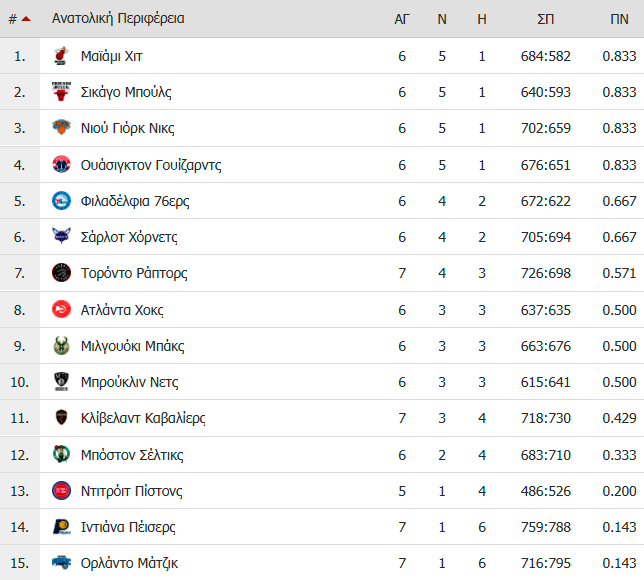Click the Ανατολική Περιφέρεια column header
This screenshot has width=644, height=580.
(x=118, y=18)
